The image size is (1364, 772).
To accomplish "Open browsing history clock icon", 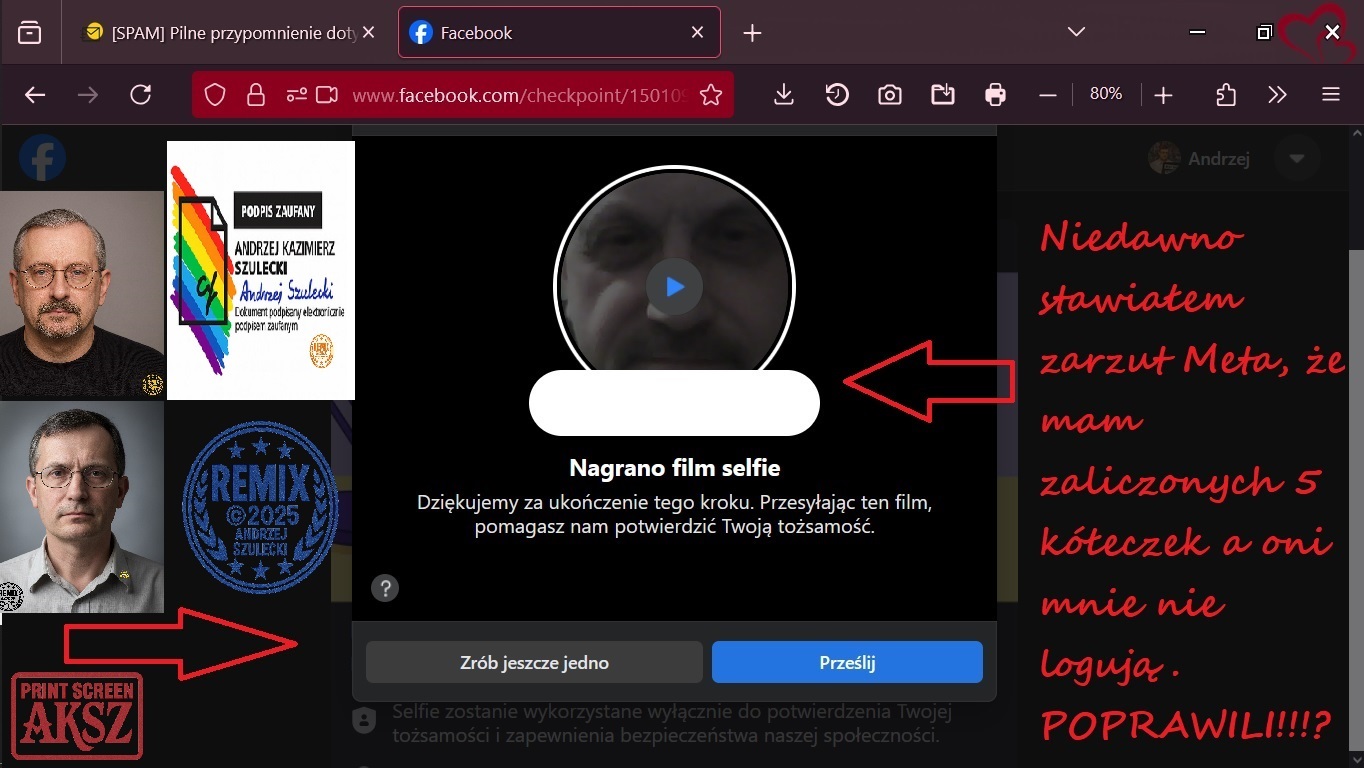I will tap(837, 95).
